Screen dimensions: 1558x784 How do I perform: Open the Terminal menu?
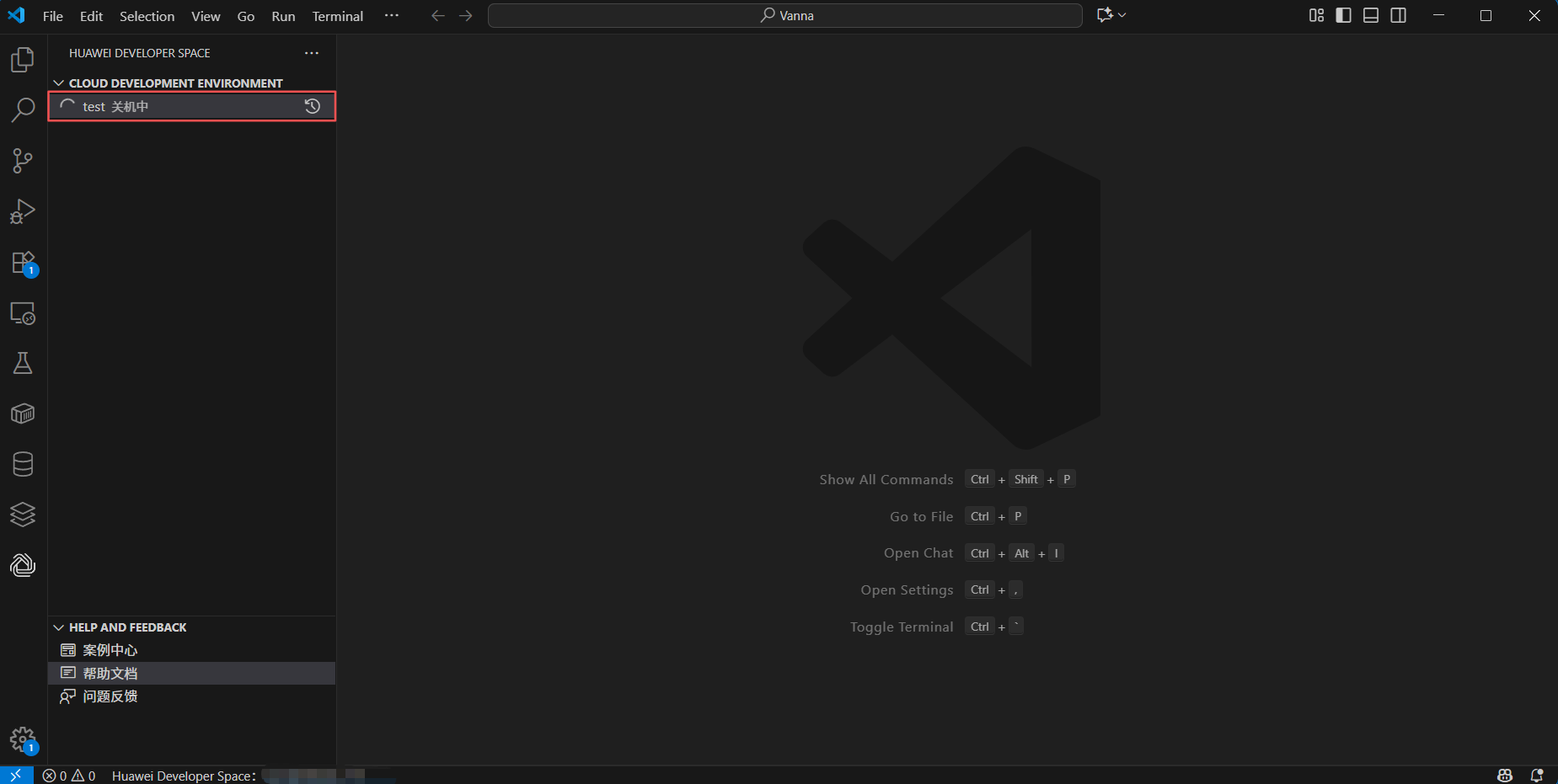pyautogui.click(x=337, y=16)
